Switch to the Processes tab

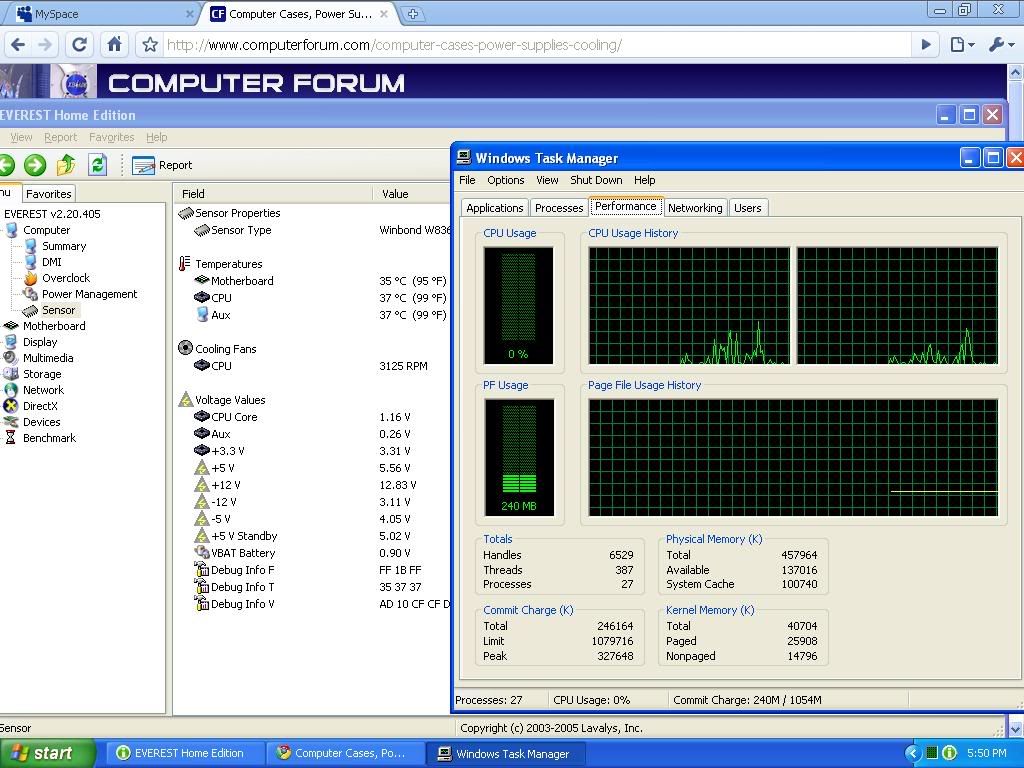tap(559, 208)
